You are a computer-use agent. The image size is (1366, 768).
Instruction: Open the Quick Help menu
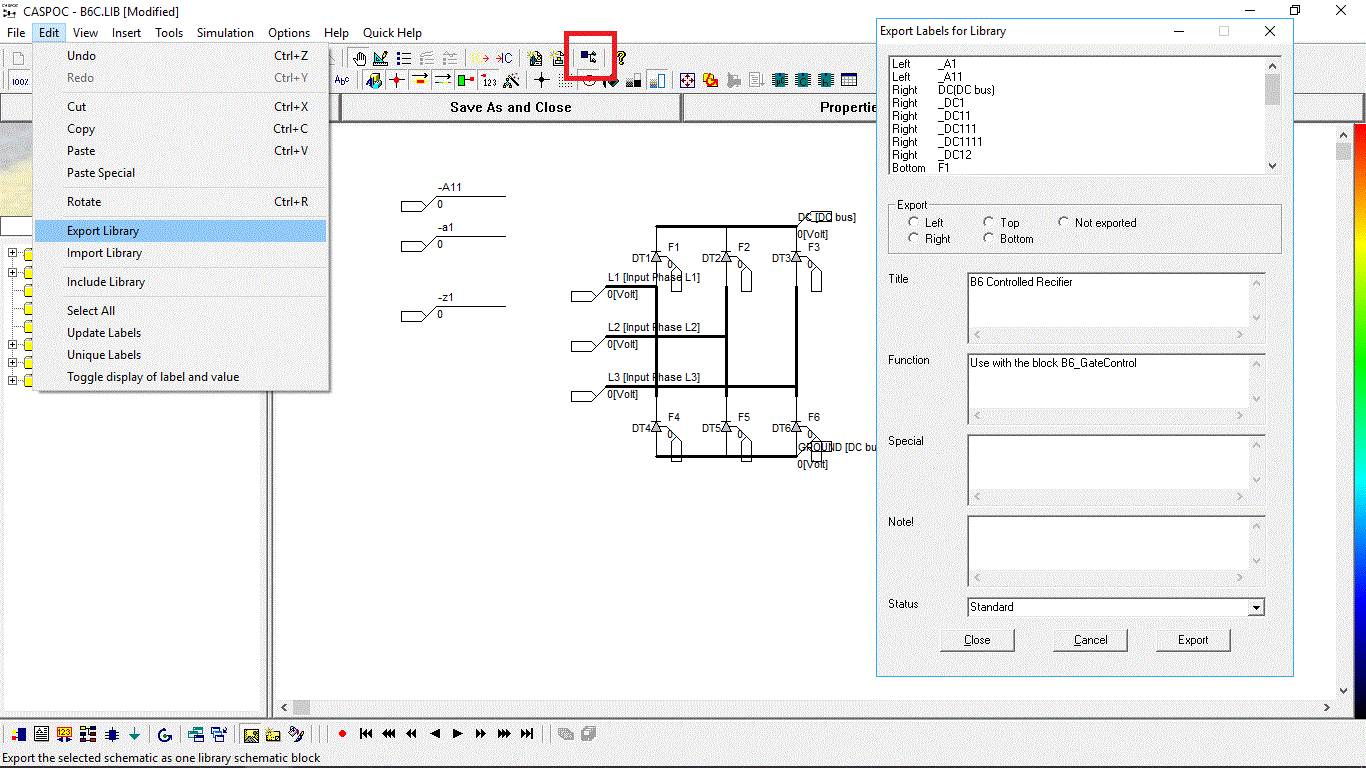[392, 33]
